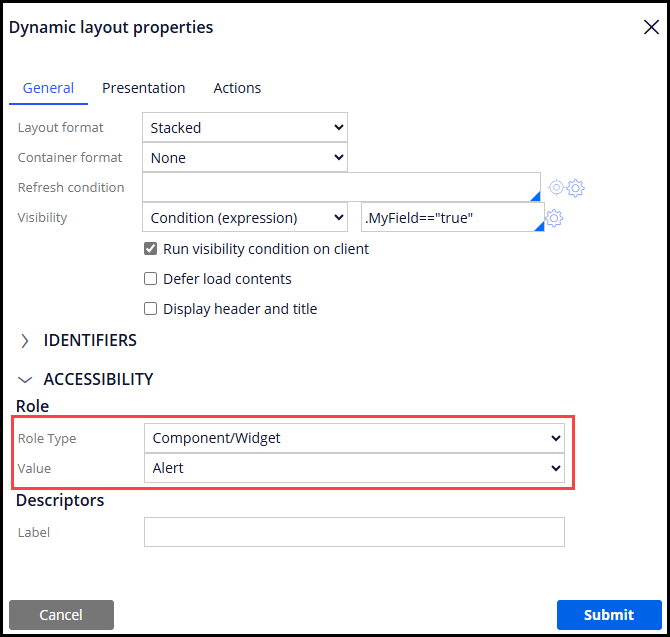Click into the Refresh condition field

click(x=341, y=187)
